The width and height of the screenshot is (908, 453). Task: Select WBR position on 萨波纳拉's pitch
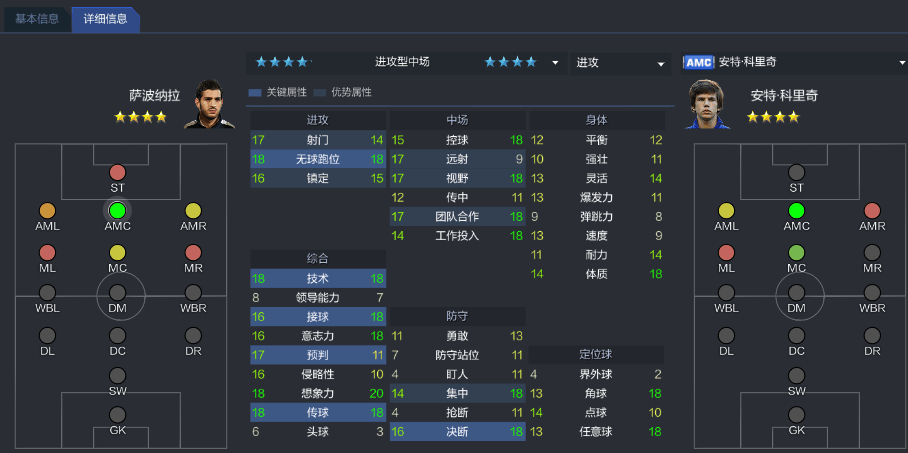coord(193,292)
